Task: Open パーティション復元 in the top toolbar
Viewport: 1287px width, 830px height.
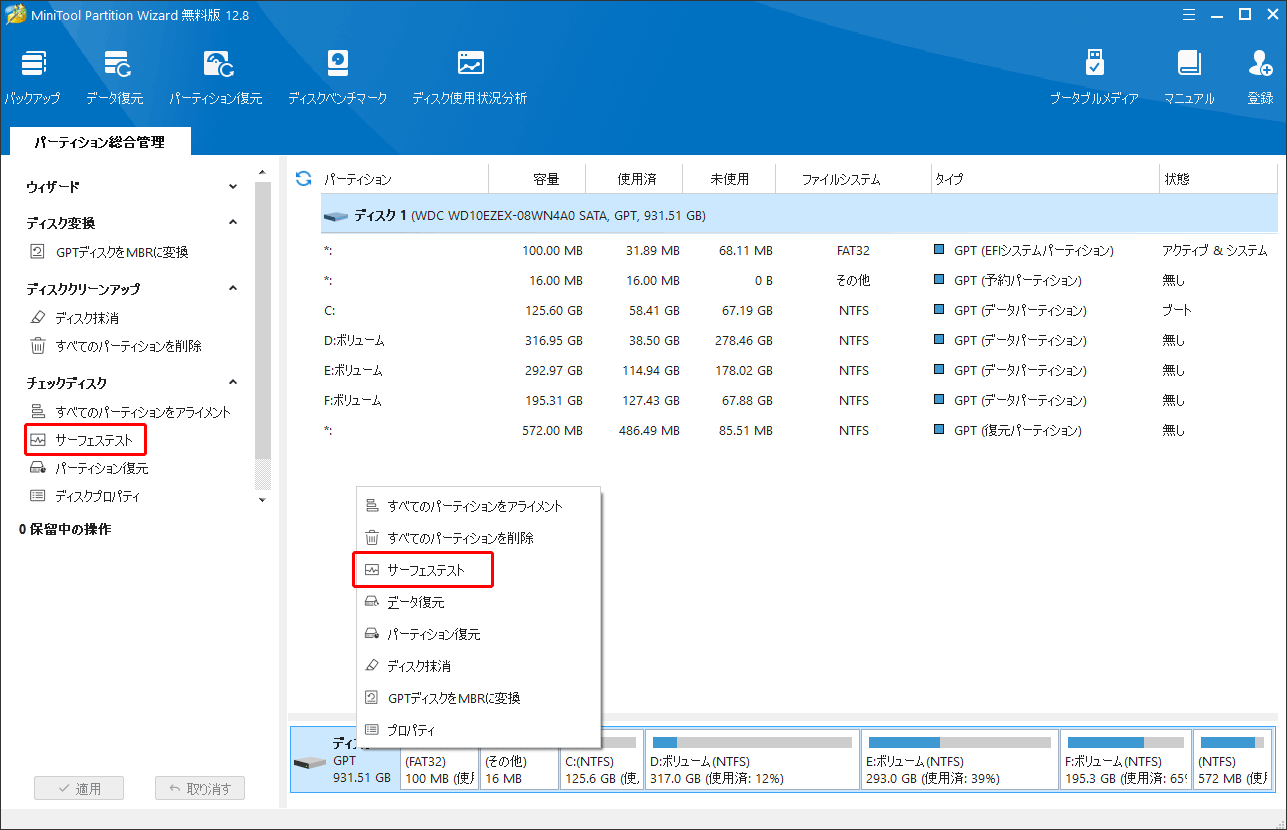Action: (215, 77)
